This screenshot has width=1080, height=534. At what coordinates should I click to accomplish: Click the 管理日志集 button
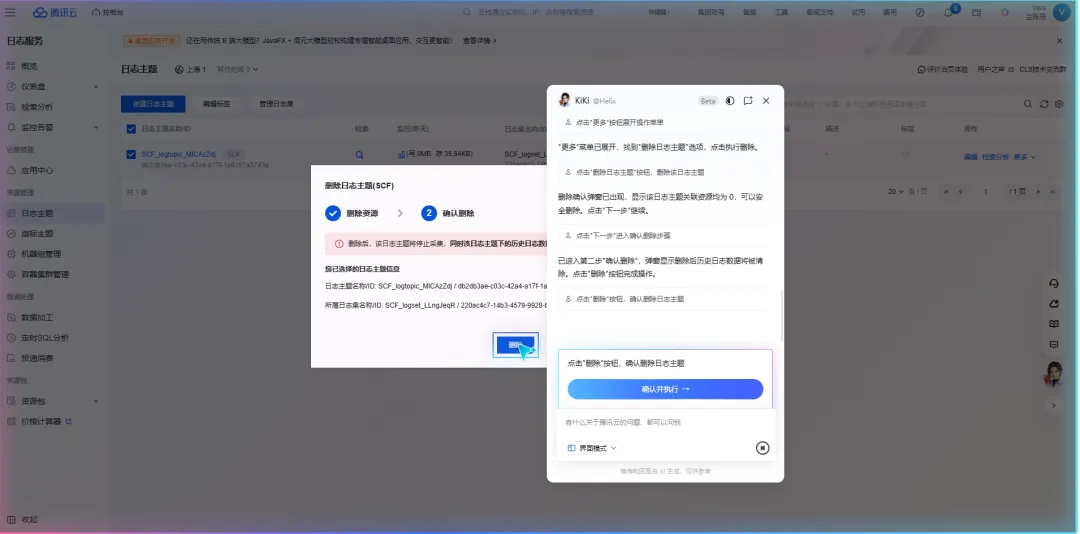coord(276,104)
